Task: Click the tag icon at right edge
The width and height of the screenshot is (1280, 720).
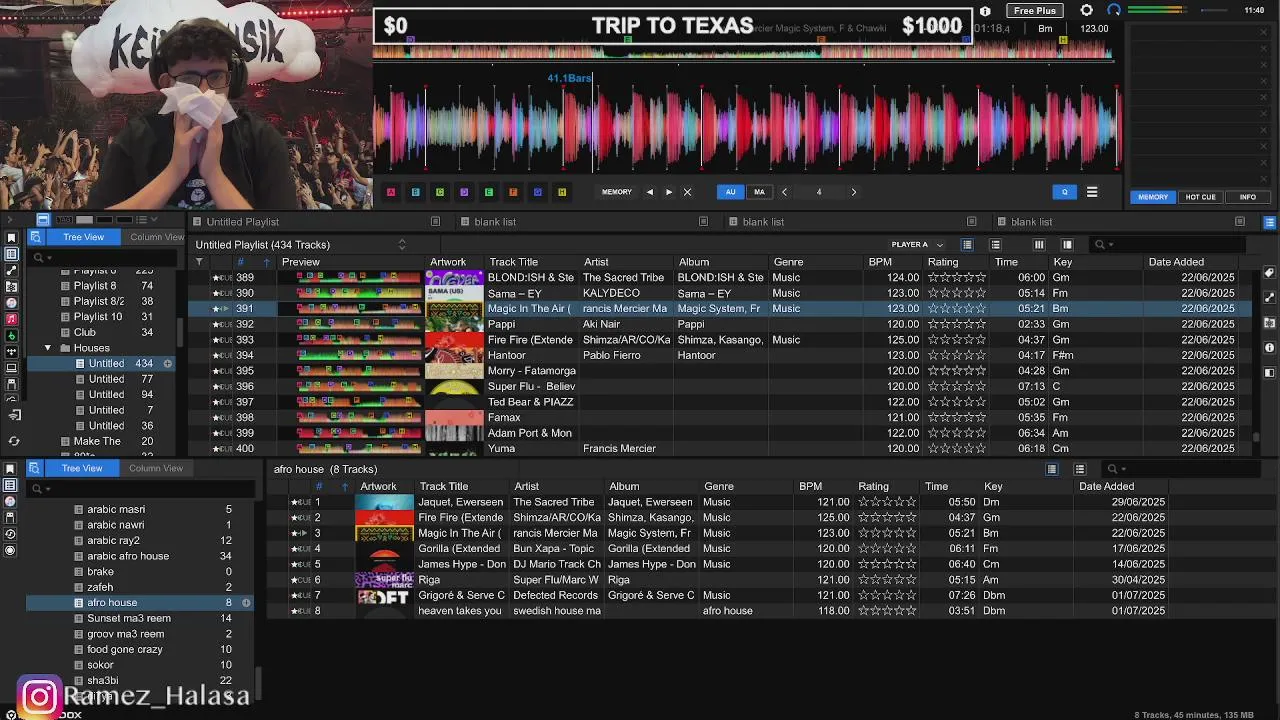Action: 1269,273
